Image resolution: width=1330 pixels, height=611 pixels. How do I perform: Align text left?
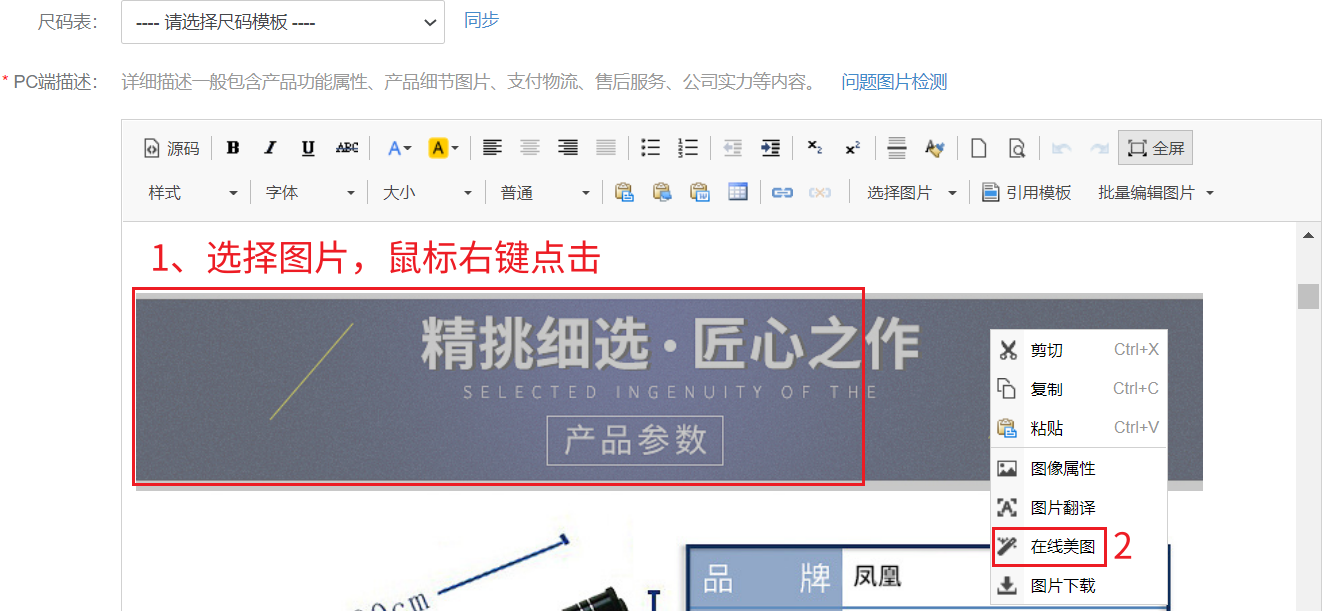tap(492, 148)
